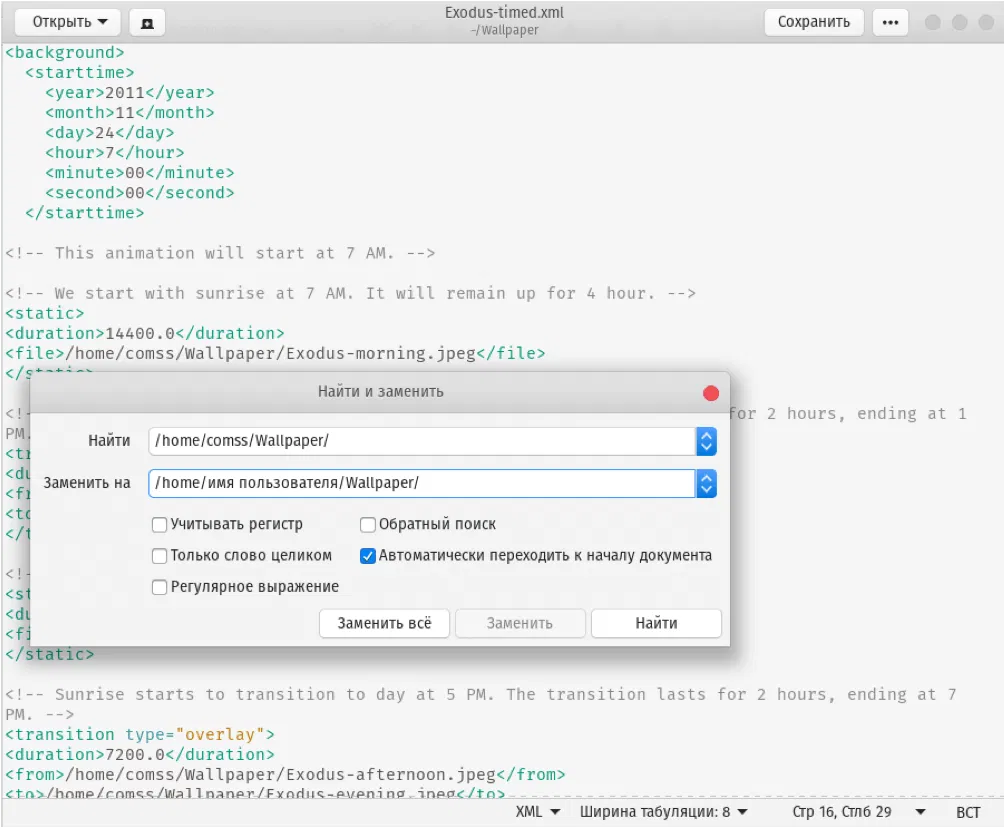Image resolution: width=1004 pixels, height=827 pixels.
Task: Expand the Заменить на history dropdown
Action: (x=706, y=483)
